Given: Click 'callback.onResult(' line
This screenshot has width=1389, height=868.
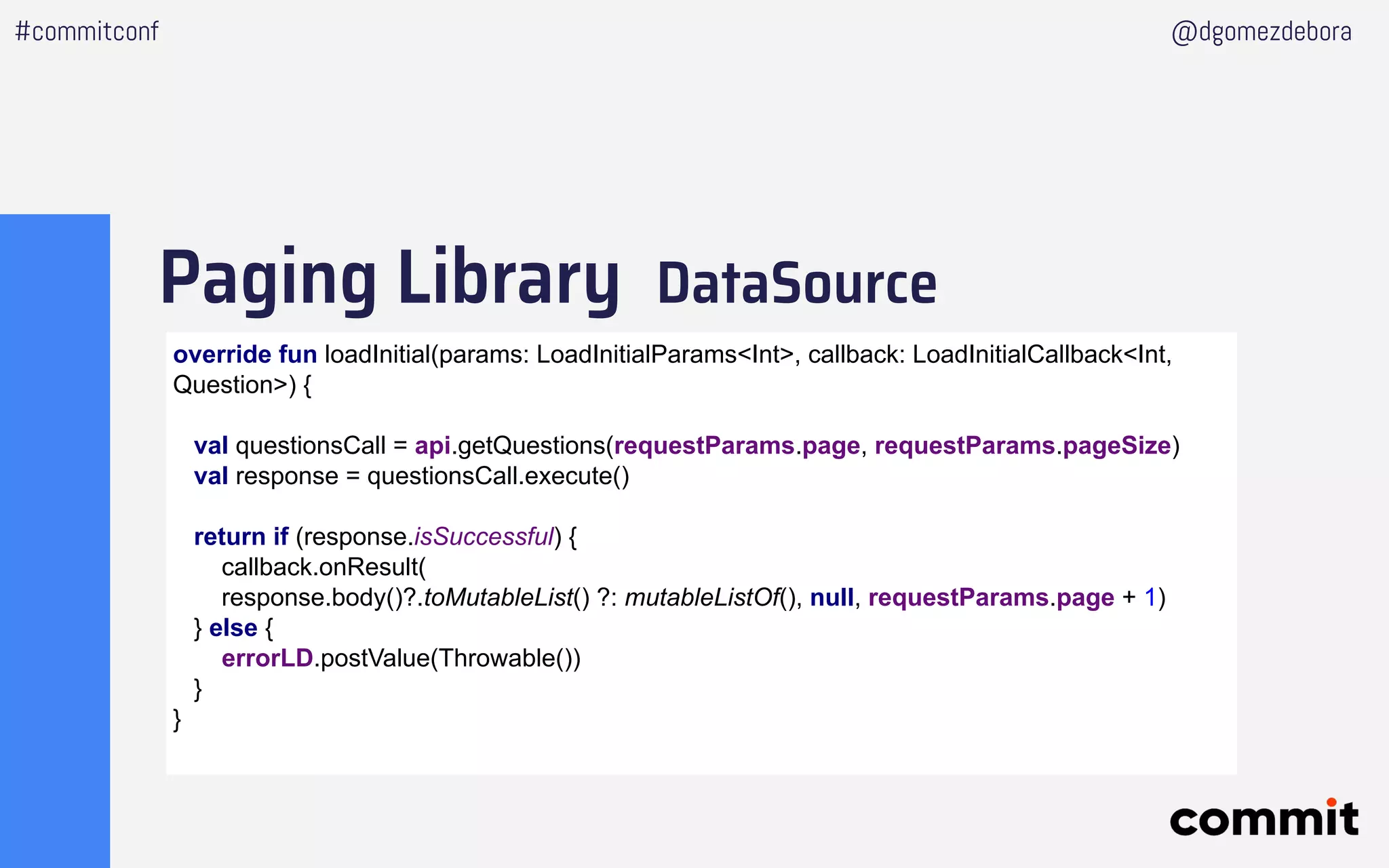Looking at the screenshot, I should point(324,567).
